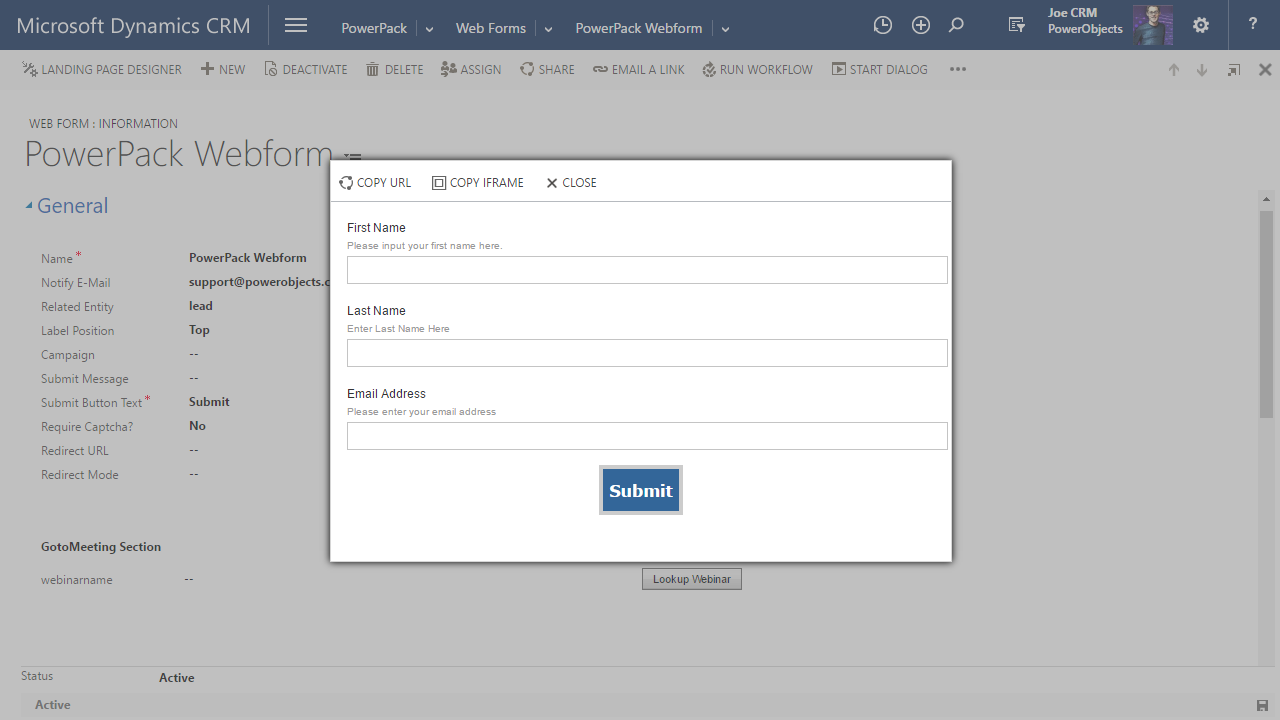
Task: Expand PowerPack Webform breadcrumb dropdown arrow
Action: point(725,29)
